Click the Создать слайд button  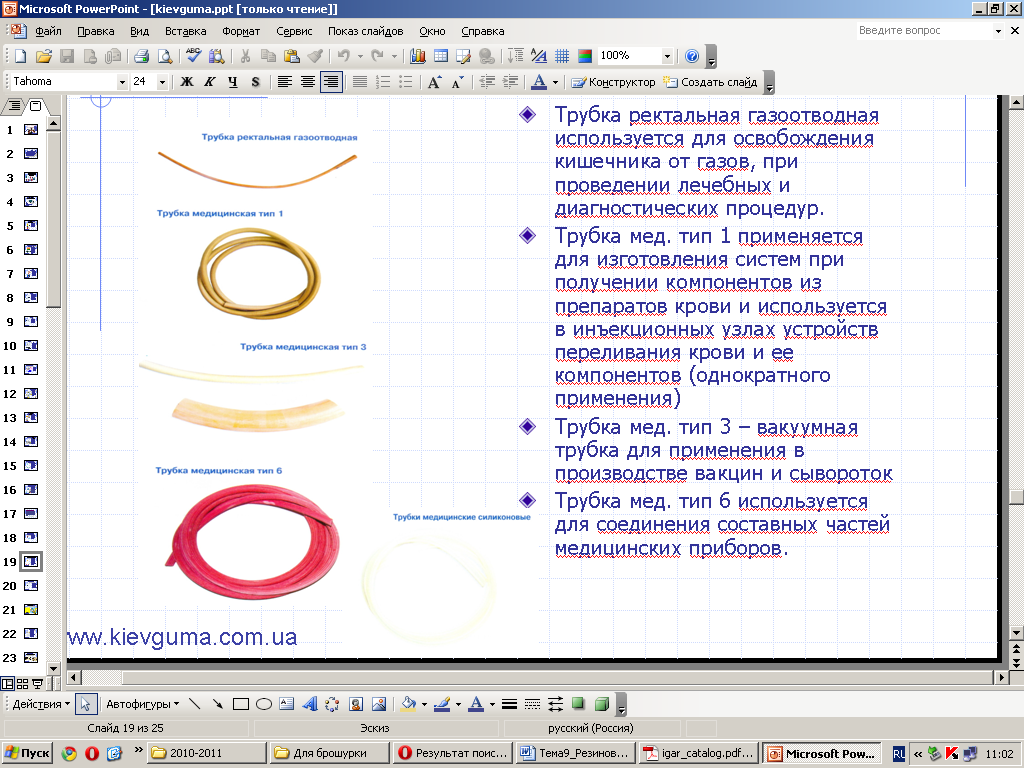(710, 82)
